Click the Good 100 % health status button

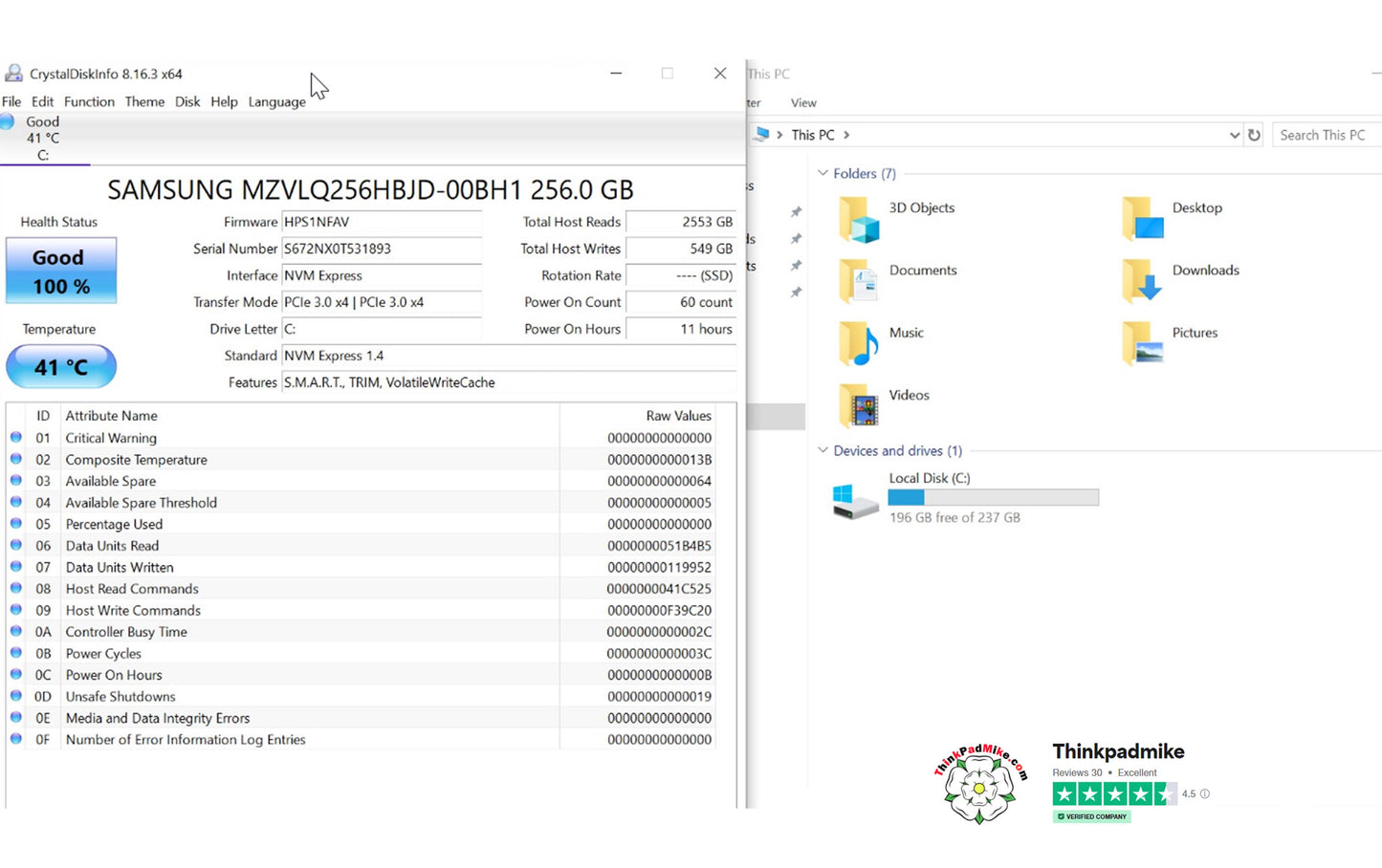tap(61, 271)
